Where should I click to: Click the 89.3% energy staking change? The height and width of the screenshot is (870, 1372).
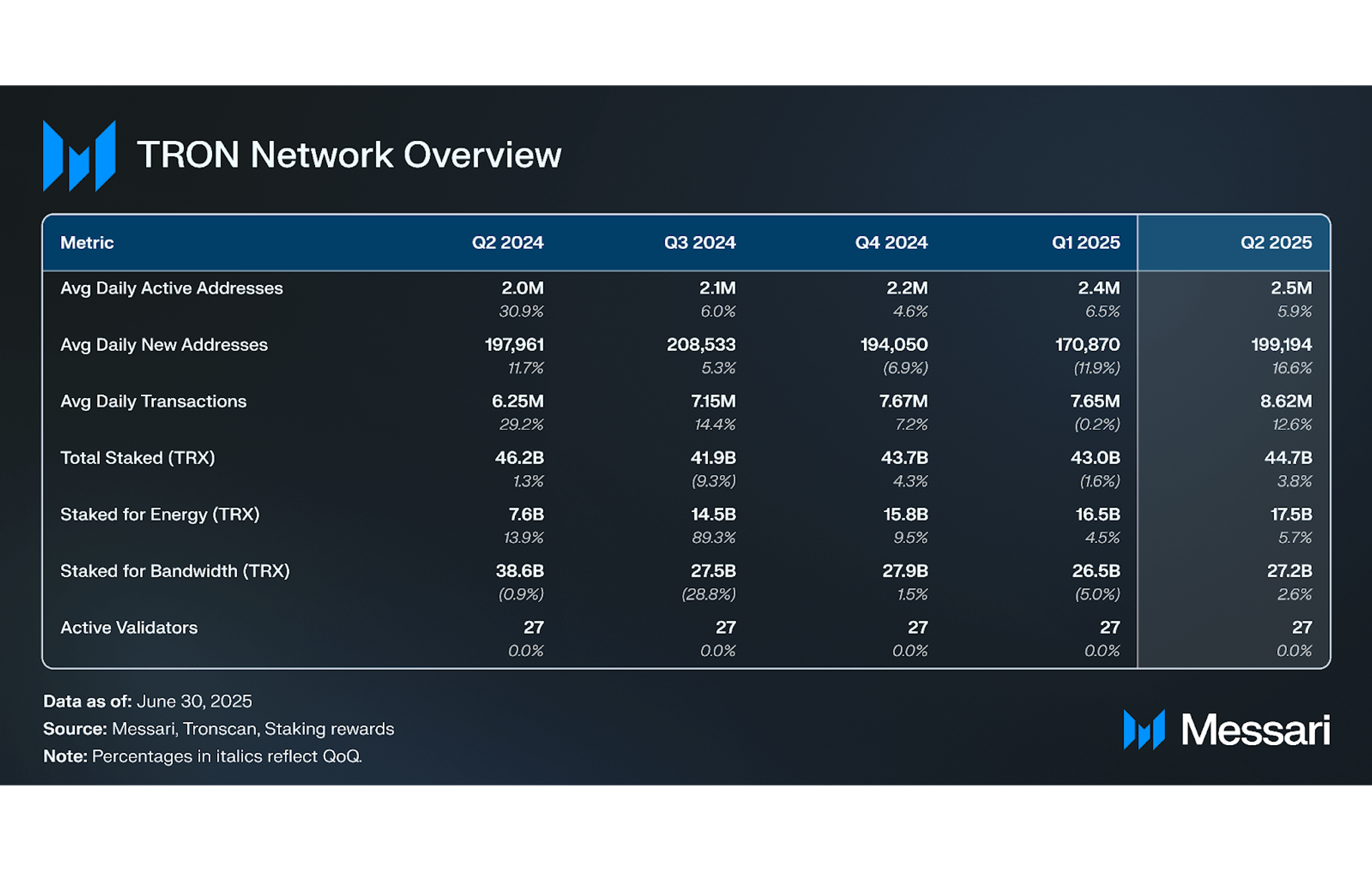click(x=714, y=538)
